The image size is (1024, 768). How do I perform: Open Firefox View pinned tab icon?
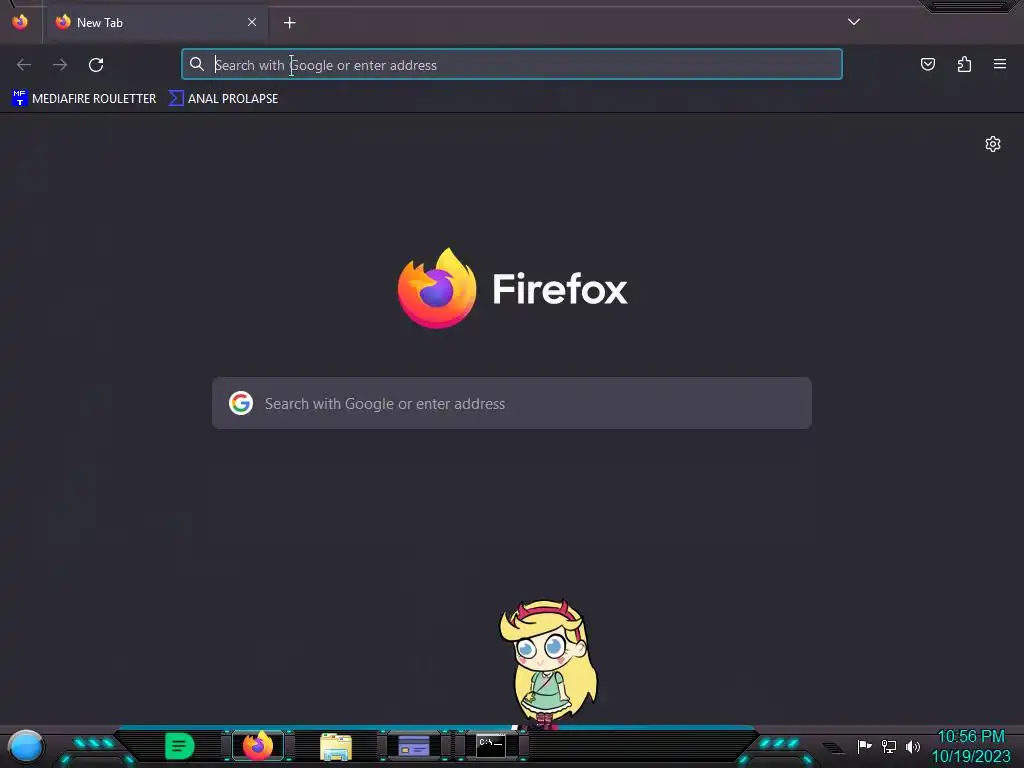20,22
